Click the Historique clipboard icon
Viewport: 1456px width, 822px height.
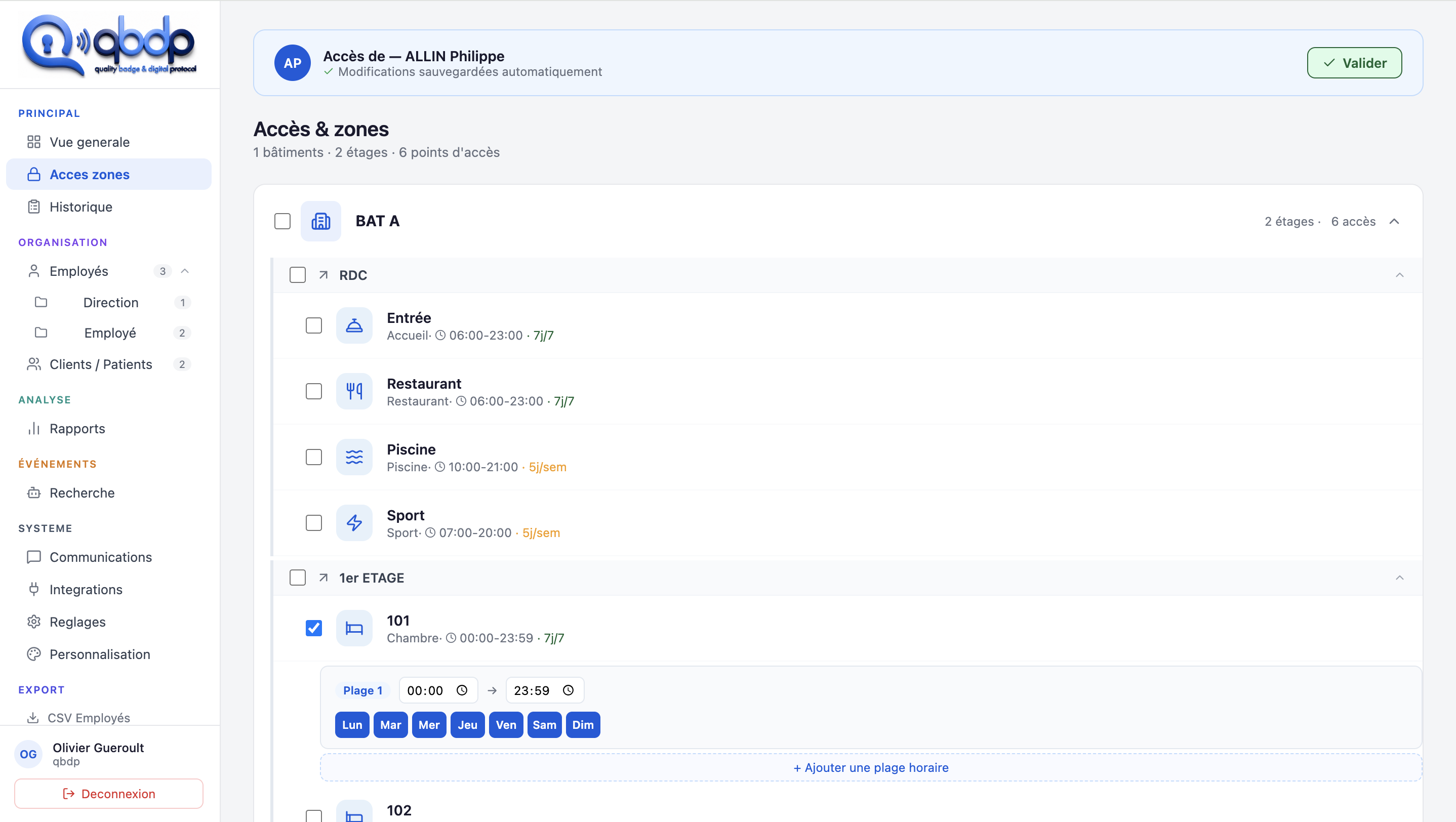(x=34, y=207)
